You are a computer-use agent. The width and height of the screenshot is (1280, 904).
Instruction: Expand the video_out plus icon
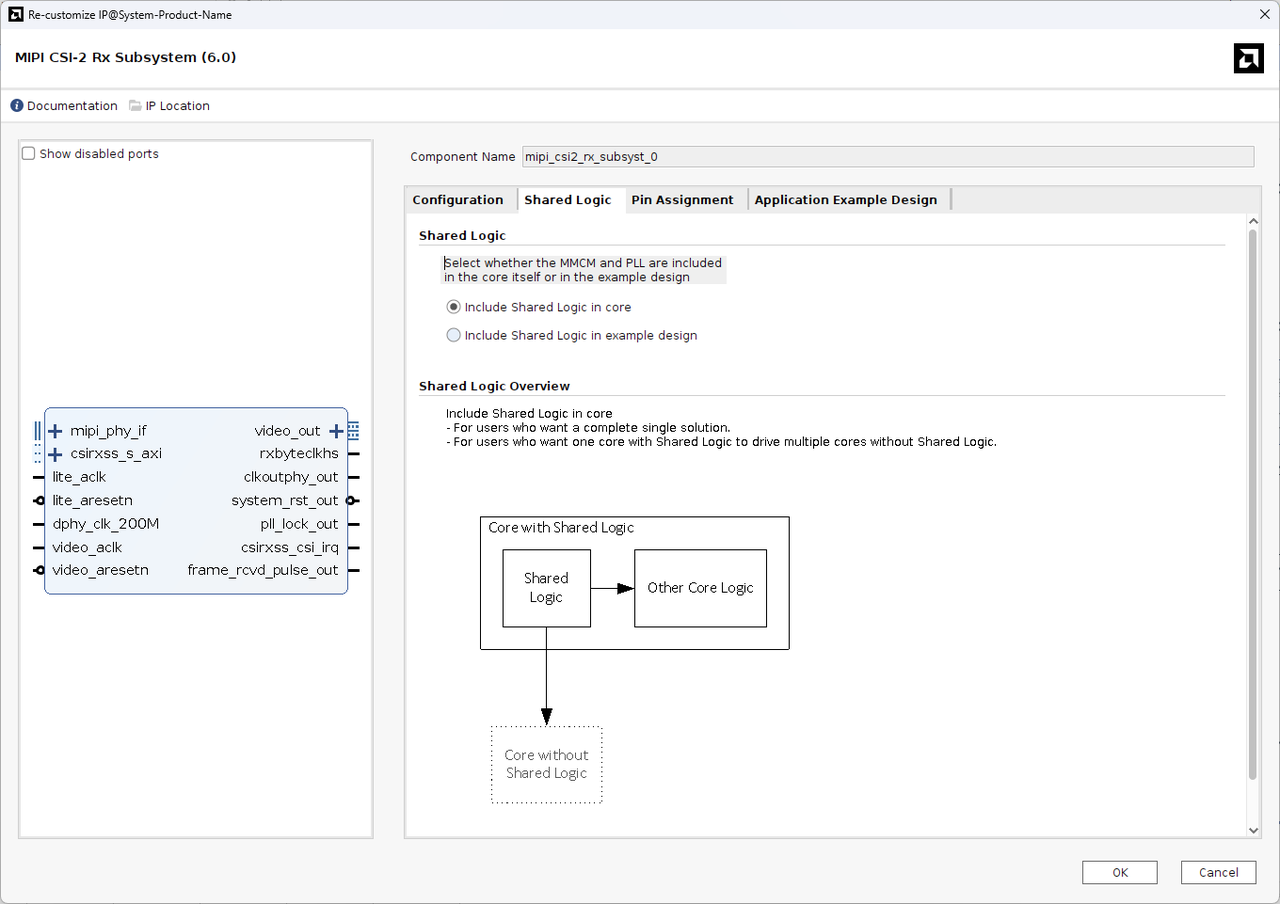336,431
